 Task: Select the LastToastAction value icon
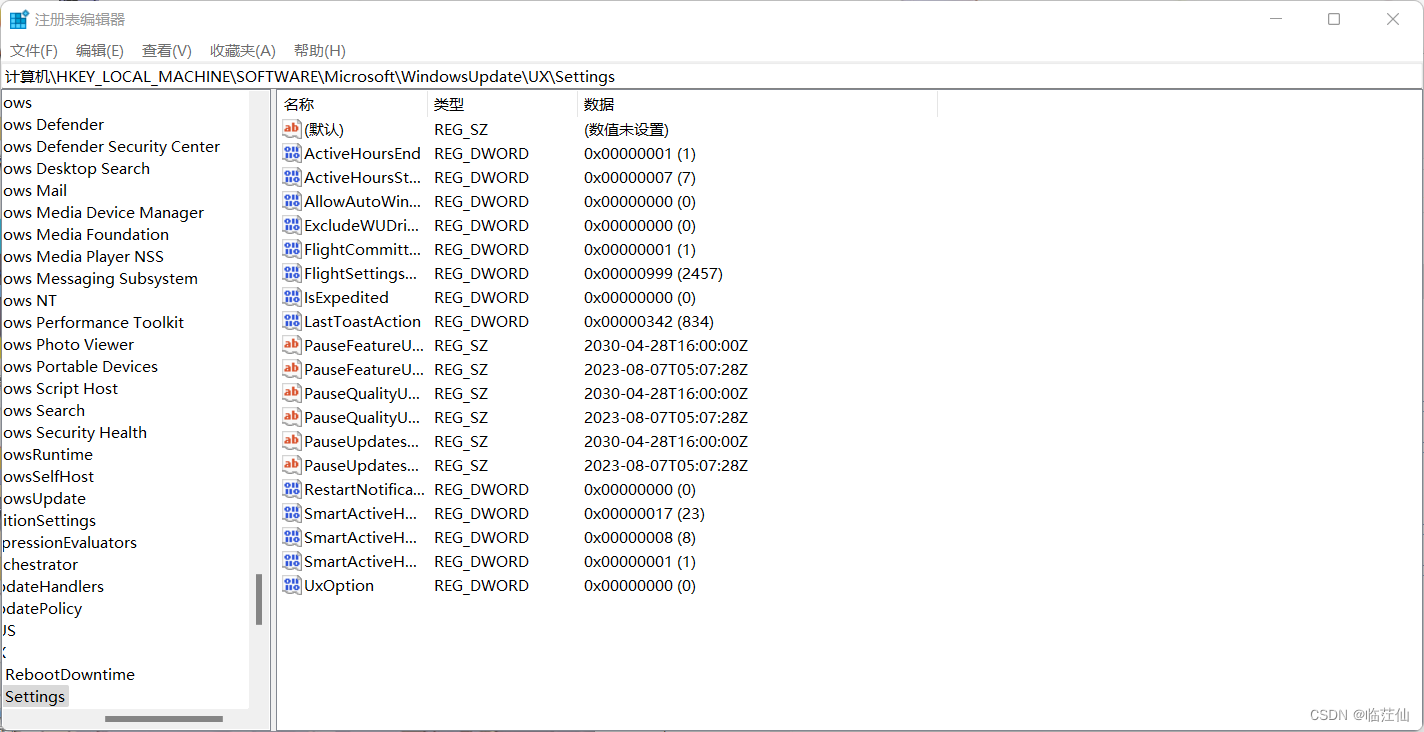[x=292, y=321]
